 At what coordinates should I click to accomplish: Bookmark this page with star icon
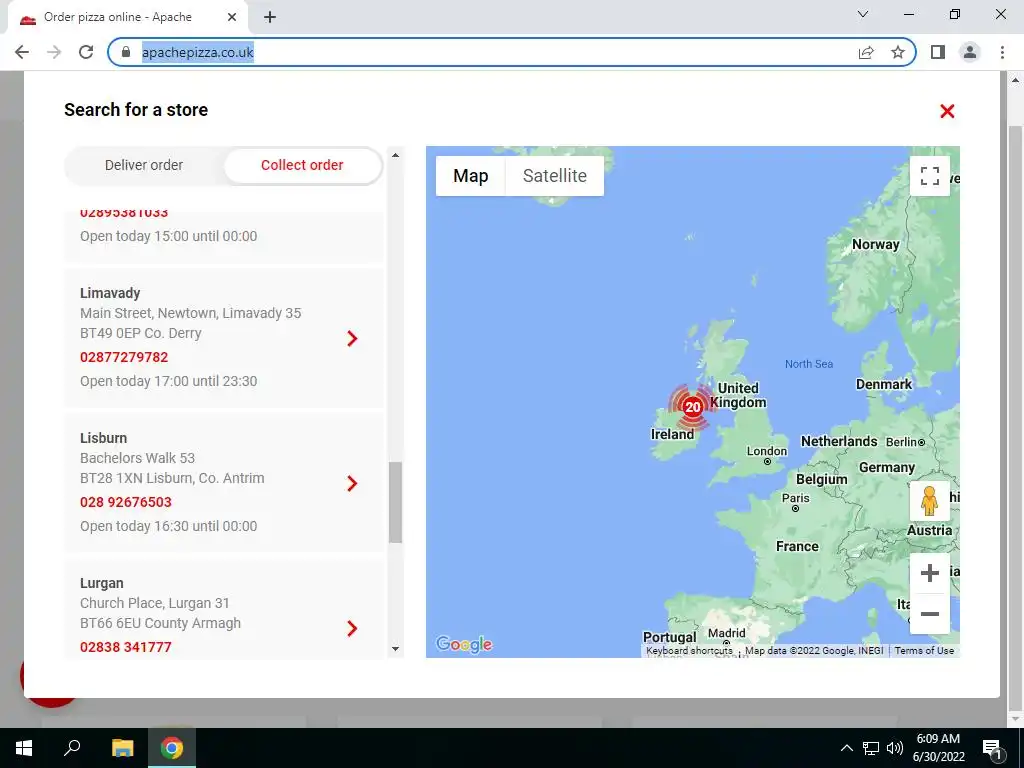click(898, 52)
